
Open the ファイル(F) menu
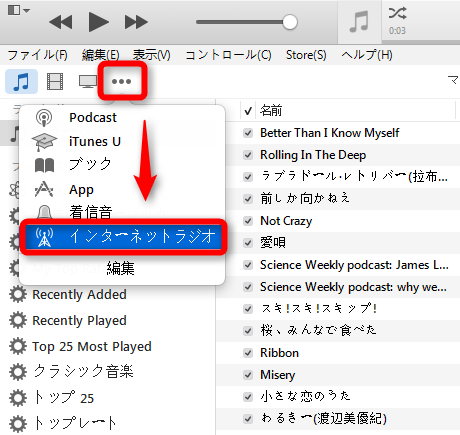click(37, 55)
